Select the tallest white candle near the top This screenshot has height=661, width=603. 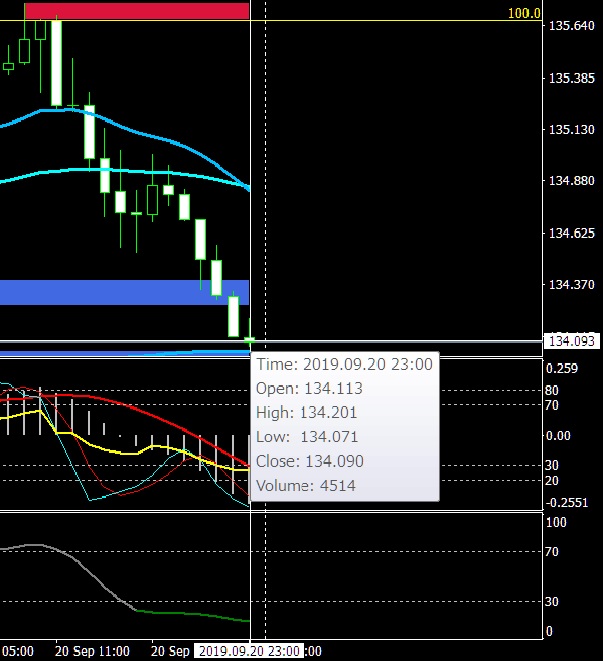pos(57,62)
